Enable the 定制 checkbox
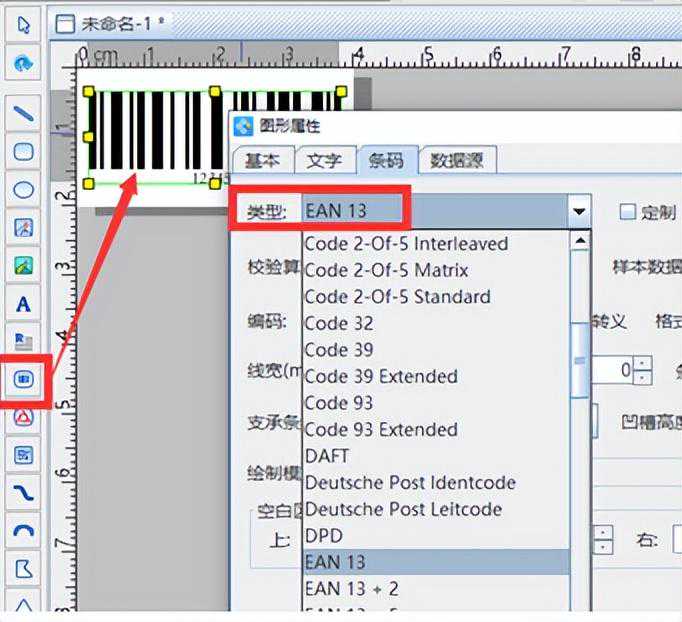Viewport: 682px width, 622px height. [x=628, y=212]
